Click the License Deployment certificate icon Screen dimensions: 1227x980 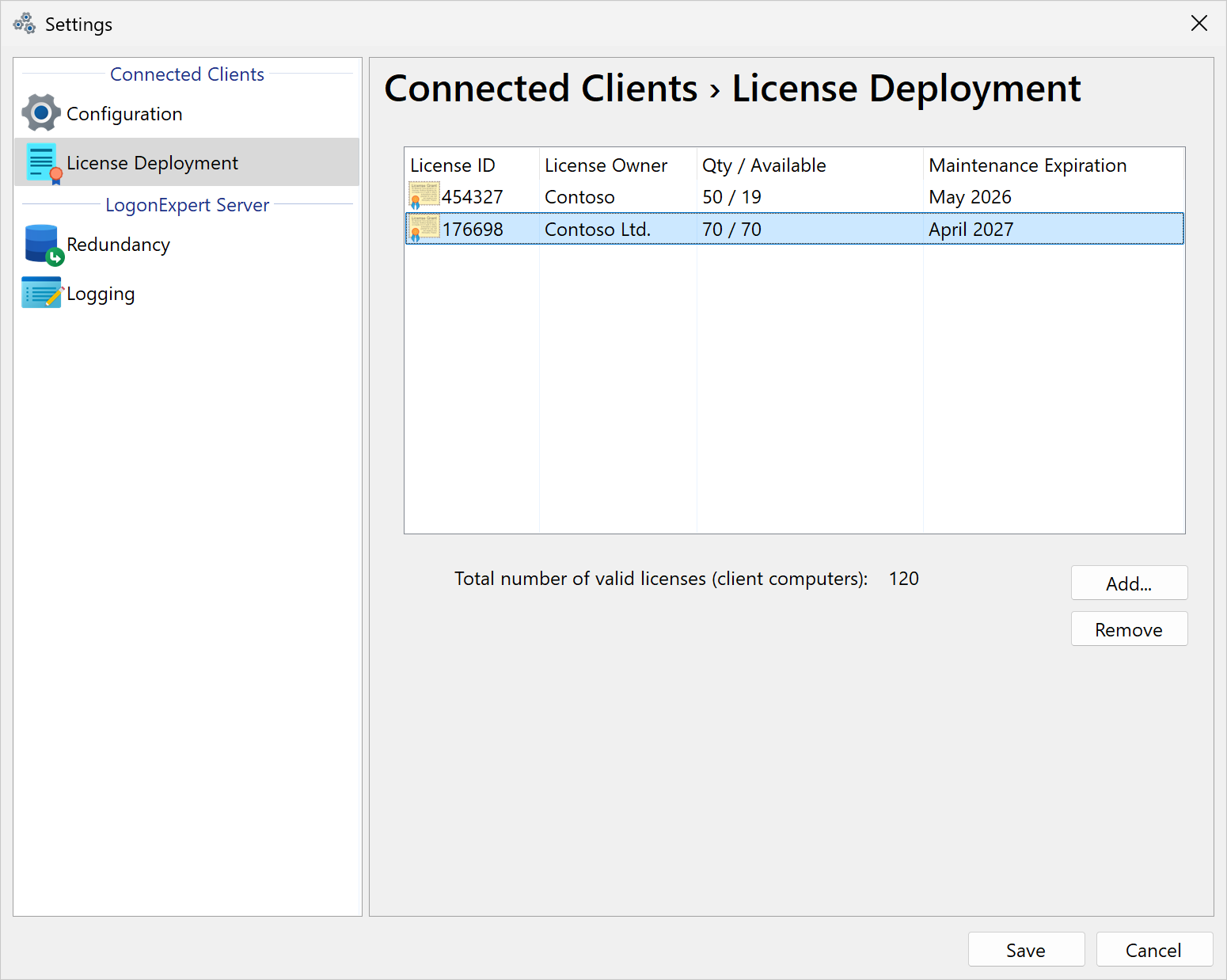pyautogui.click(x=43, y=163)
